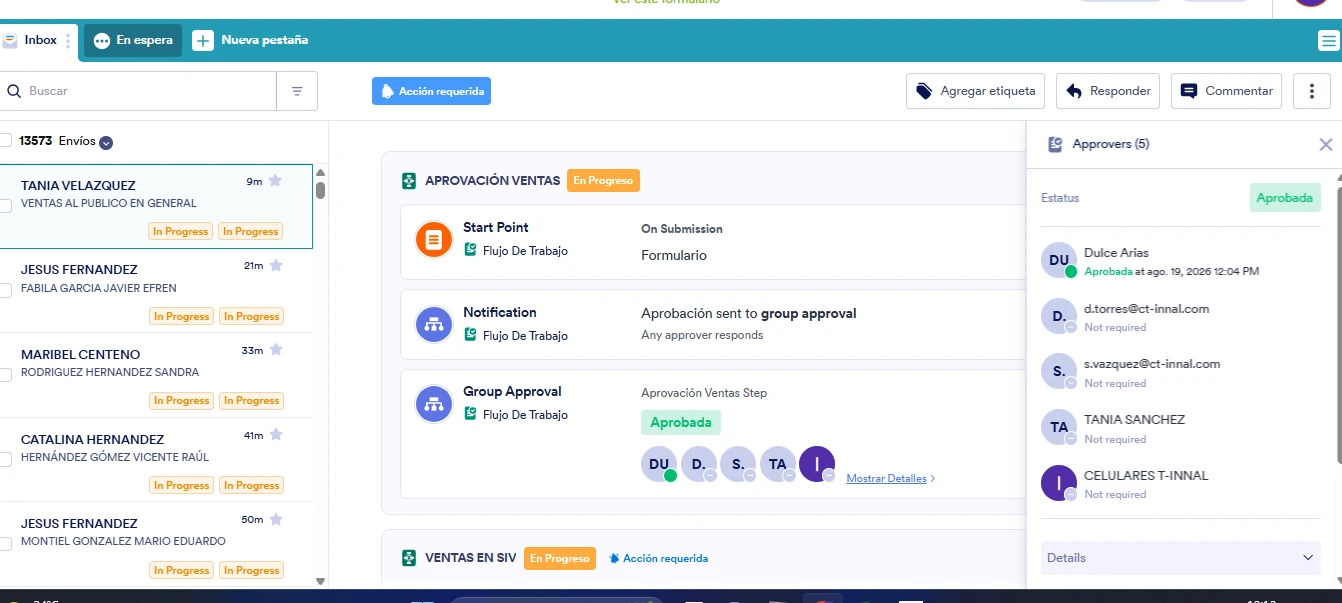
Task: Click the Aprobada badge in Group Approval step
Action: tap(681, 422)
